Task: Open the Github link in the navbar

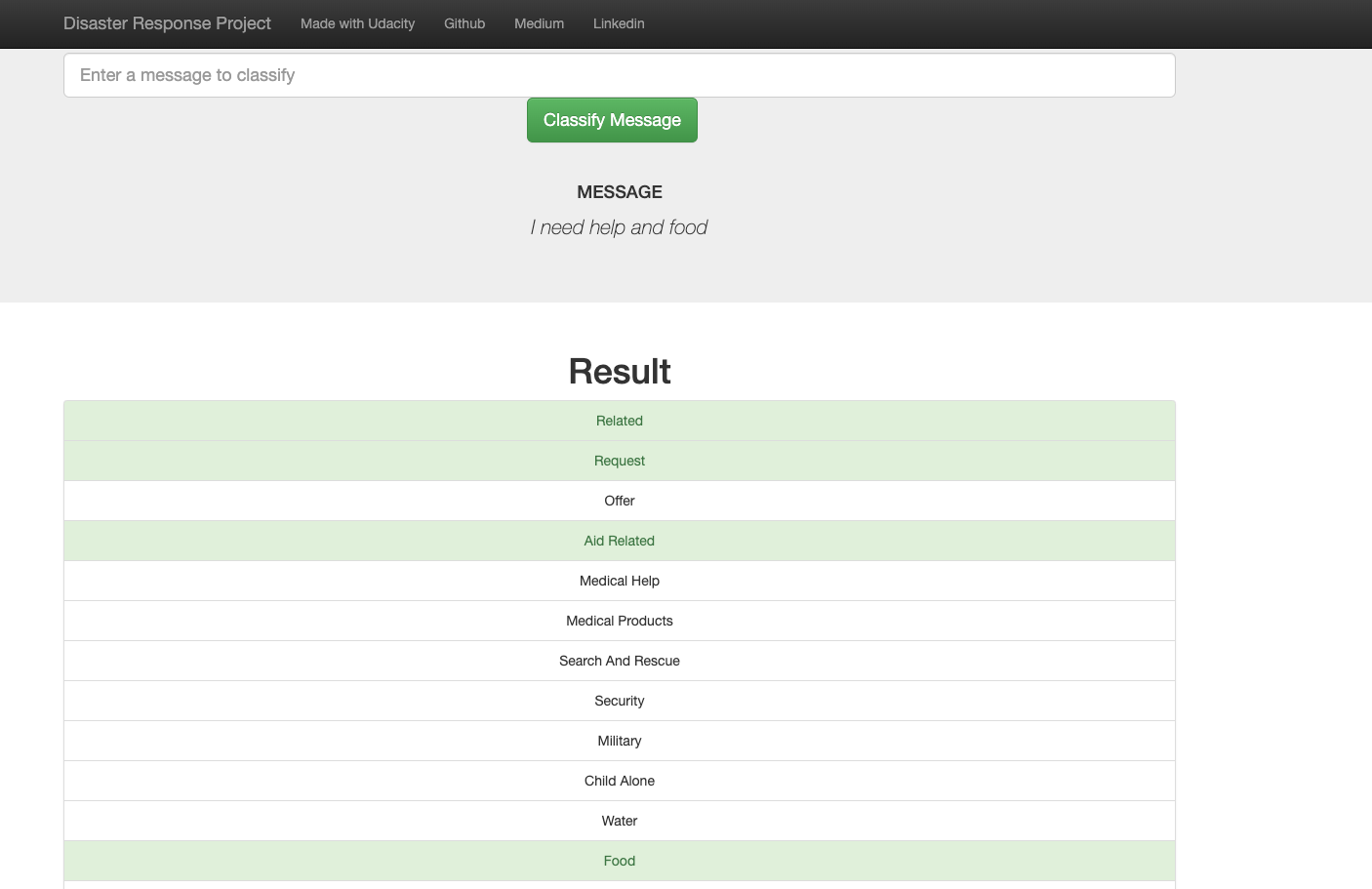Action: (464, 23)
